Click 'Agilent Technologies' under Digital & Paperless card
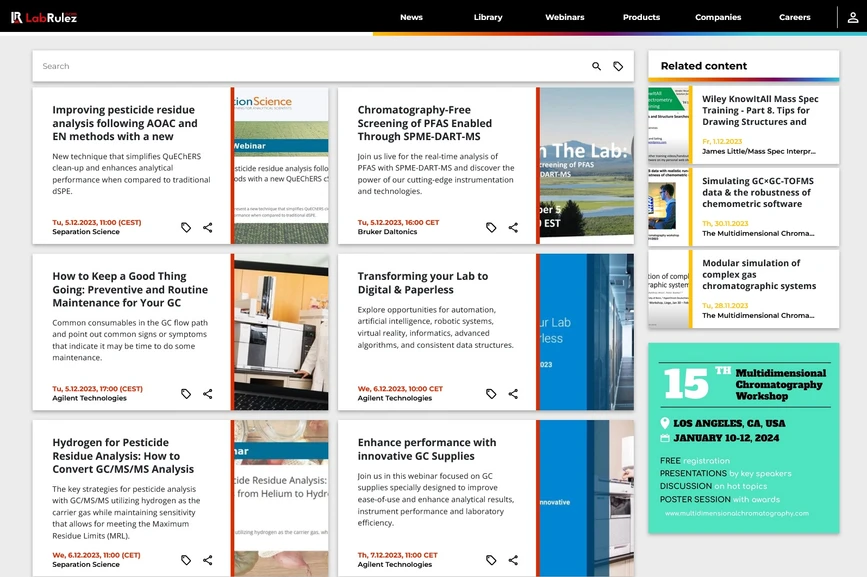This screenshot has width=867, height=577. click(x=394, y=398)
